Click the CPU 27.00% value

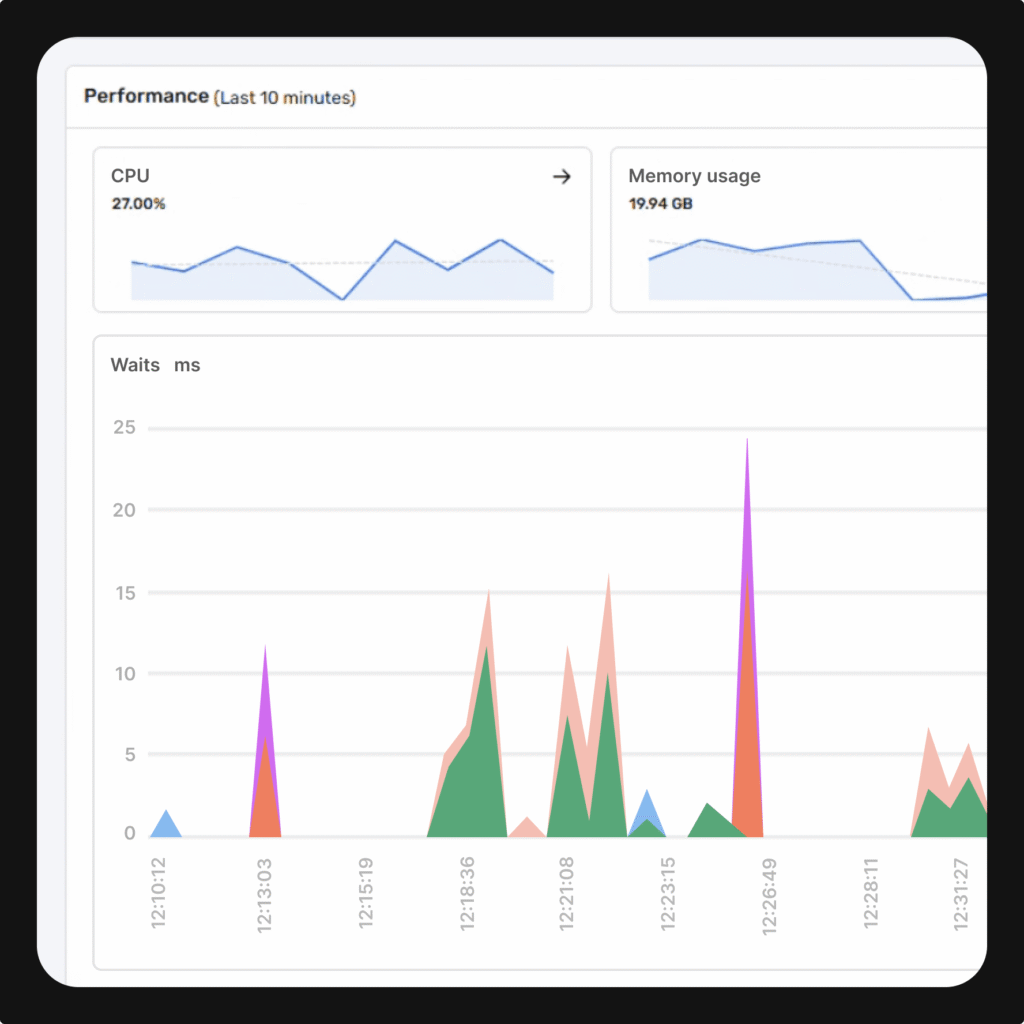[x=138, y=204]
